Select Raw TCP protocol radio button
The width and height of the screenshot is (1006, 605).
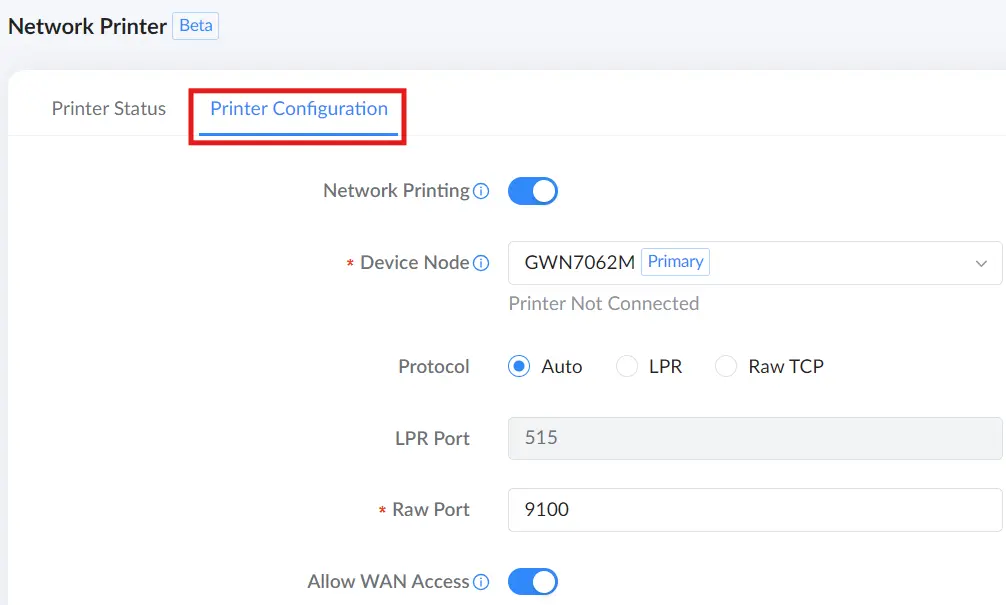point(726,366)
